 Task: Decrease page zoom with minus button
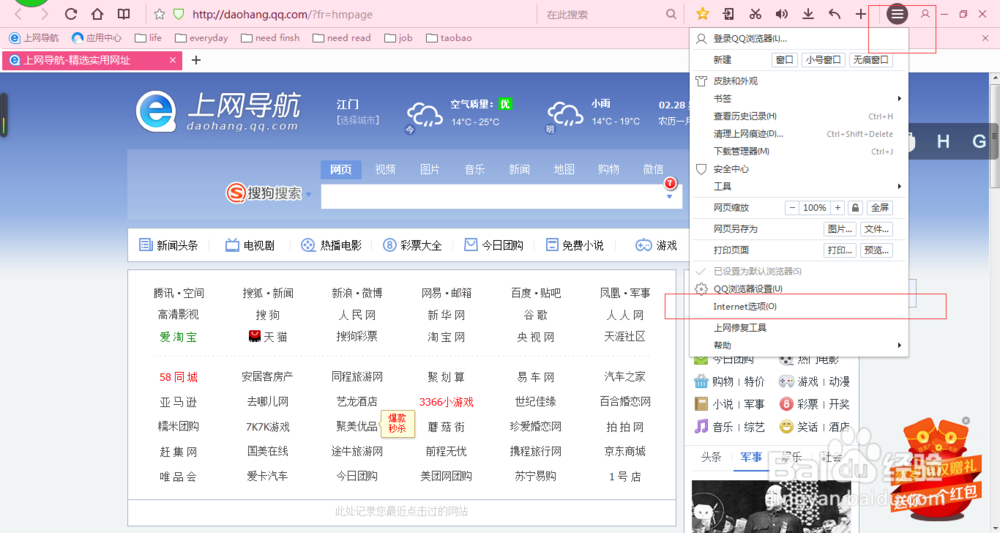click(792, 208)
